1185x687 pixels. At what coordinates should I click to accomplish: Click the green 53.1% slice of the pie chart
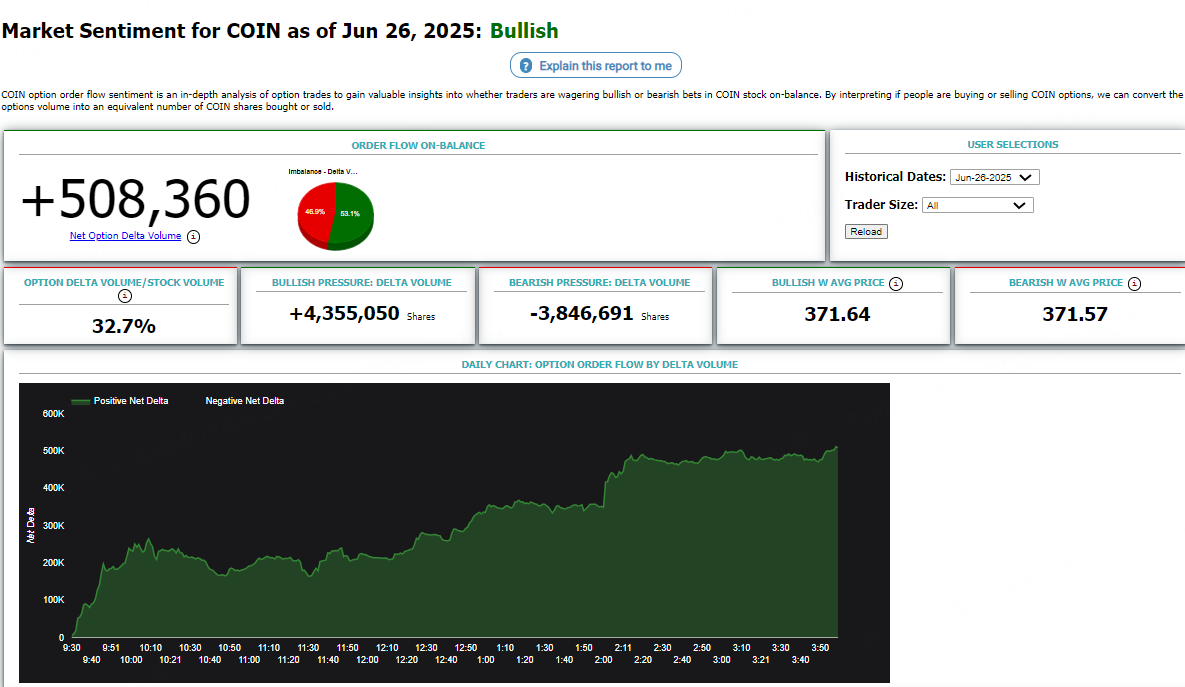click(352, 215)
